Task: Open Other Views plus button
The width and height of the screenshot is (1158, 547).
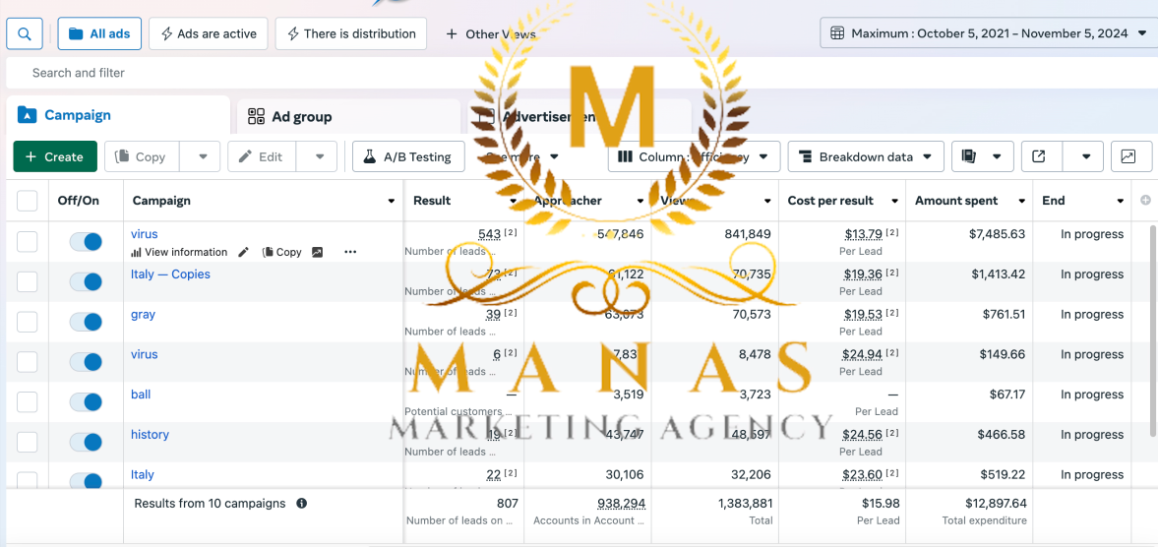Action: (x=490, y=34)
